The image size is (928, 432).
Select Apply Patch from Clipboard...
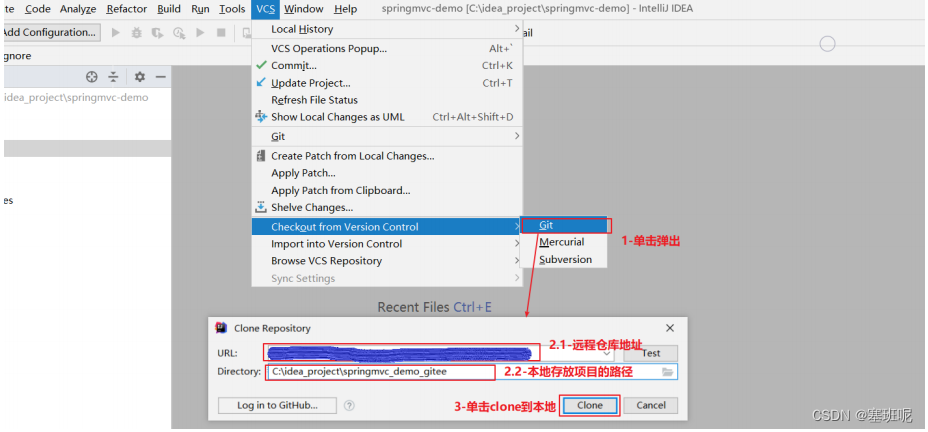coord(388,191)
